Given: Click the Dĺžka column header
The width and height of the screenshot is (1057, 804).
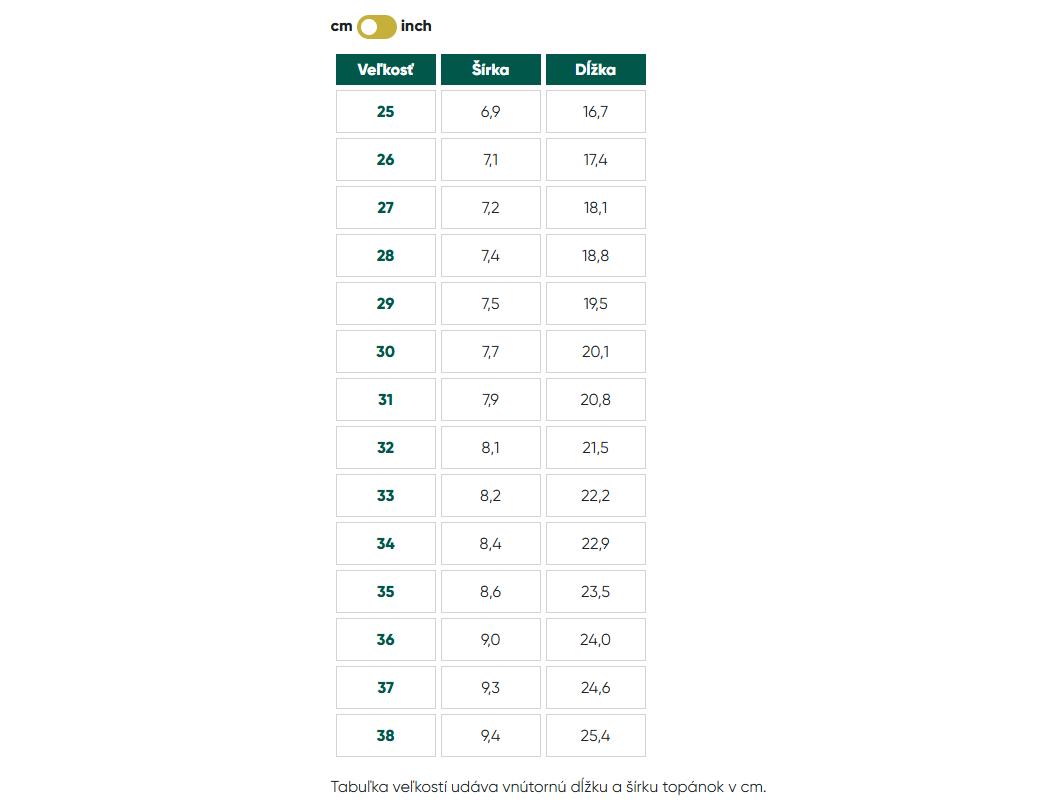Looking at the screenshot, I should 596,70.
